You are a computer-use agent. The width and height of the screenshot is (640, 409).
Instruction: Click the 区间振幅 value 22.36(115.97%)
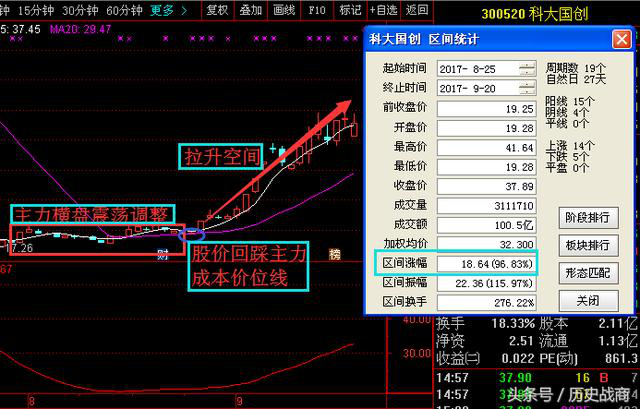(487, 283)
